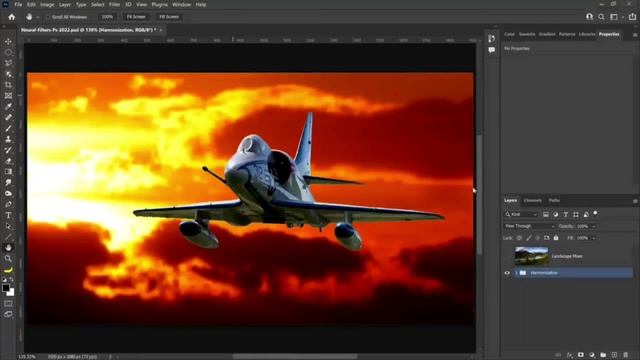Toggle filter for adjustment layers

tap(556, 214)
